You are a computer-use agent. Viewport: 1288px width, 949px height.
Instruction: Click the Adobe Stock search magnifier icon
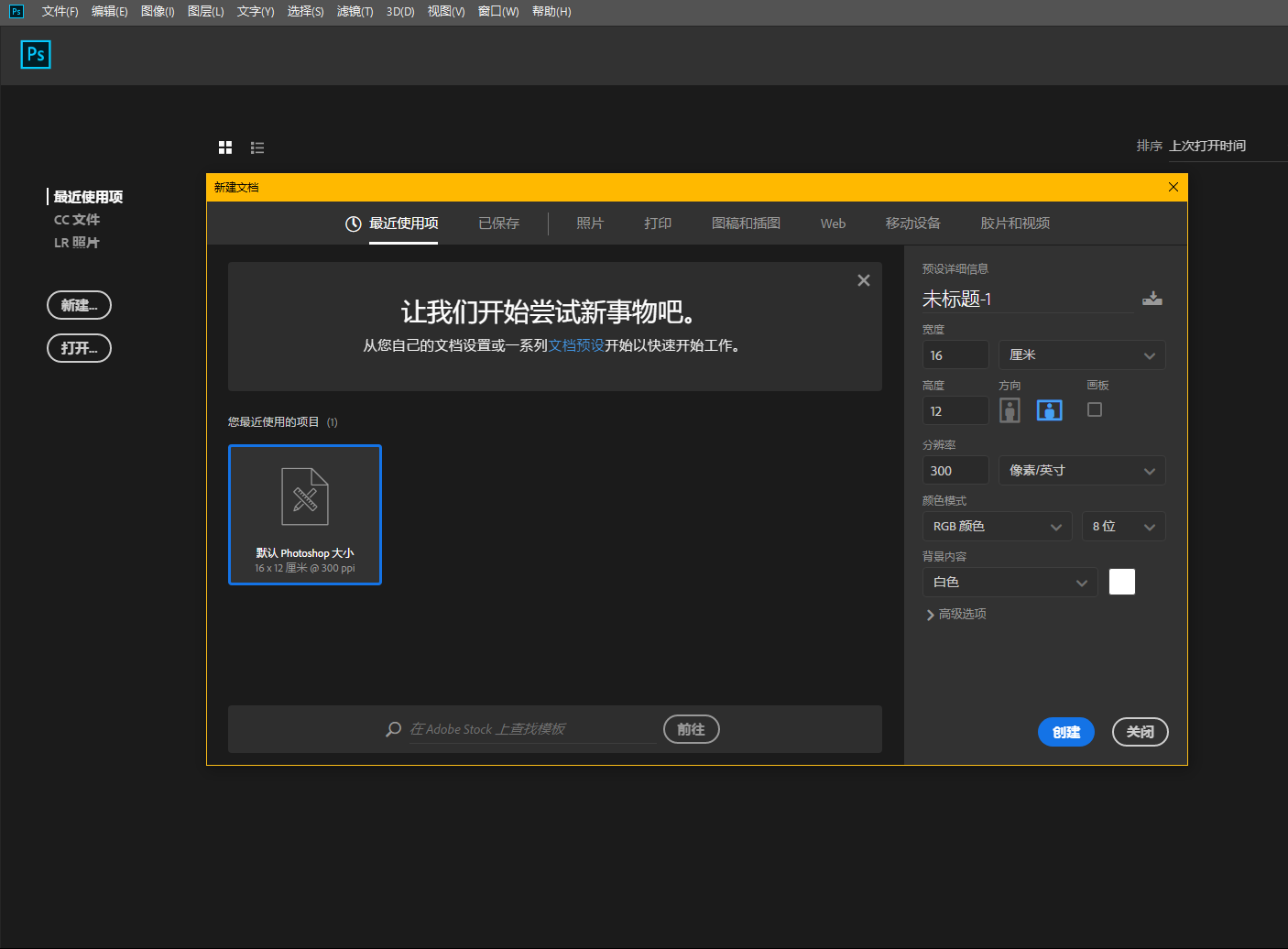(x=394, y=729)
